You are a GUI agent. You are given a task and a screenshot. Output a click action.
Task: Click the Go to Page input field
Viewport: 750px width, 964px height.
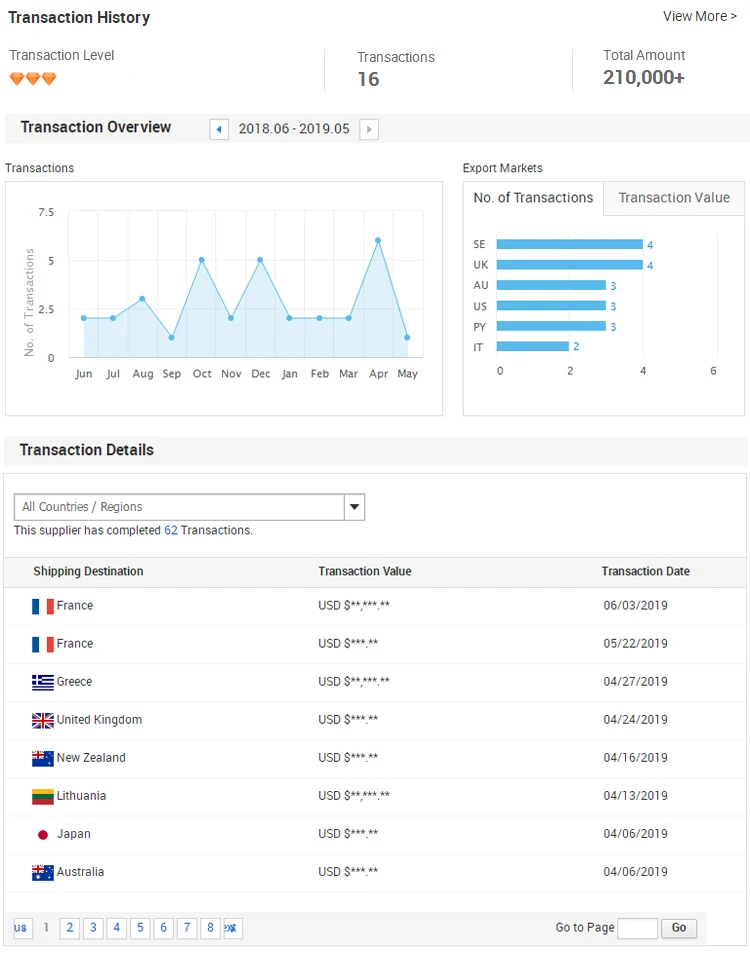(637, 928)
